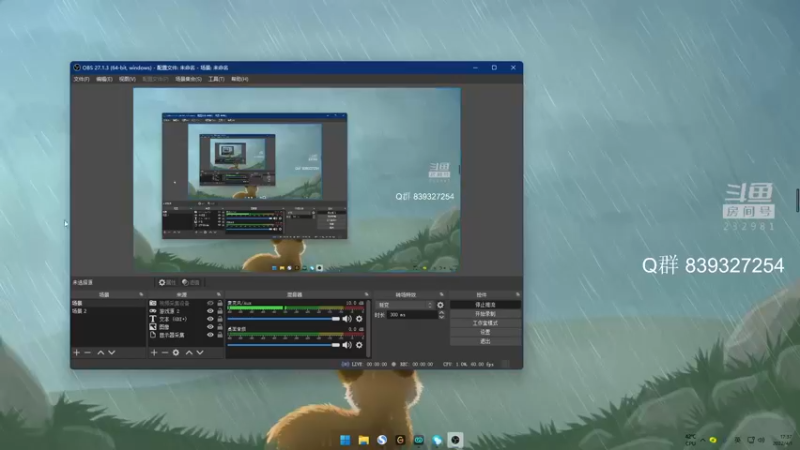
Task: Show hidden system tray icons chevron
Action: pos(703,440)
